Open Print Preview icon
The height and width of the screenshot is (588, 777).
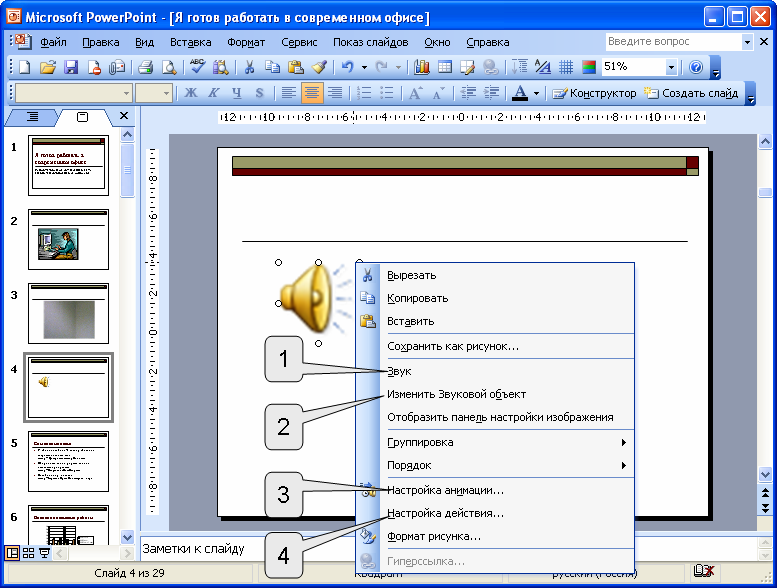(169, 67)
